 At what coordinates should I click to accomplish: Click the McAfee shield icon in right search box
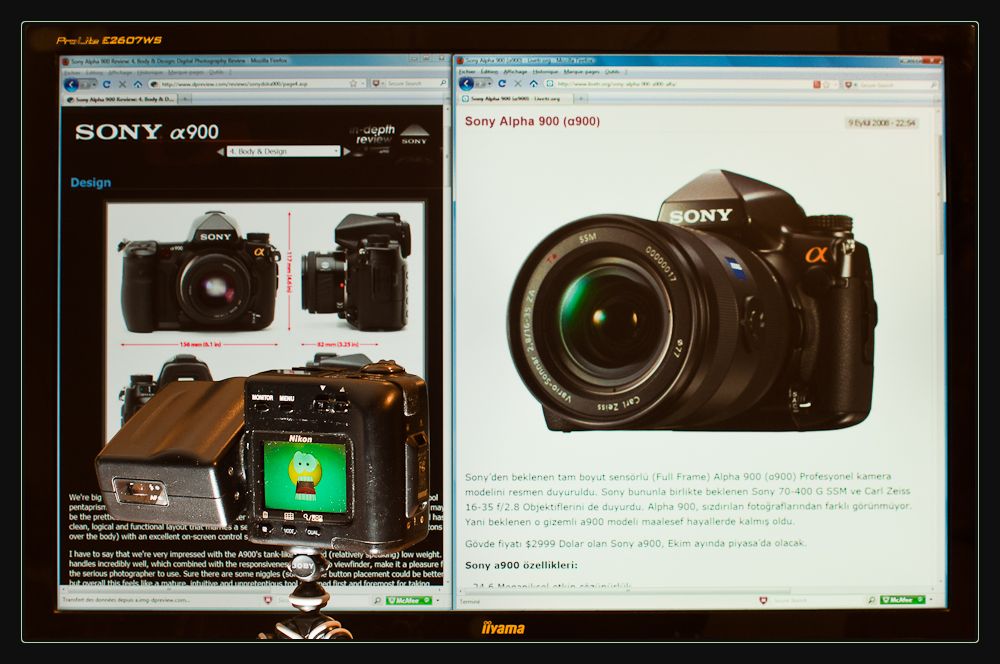pos(848,84)
